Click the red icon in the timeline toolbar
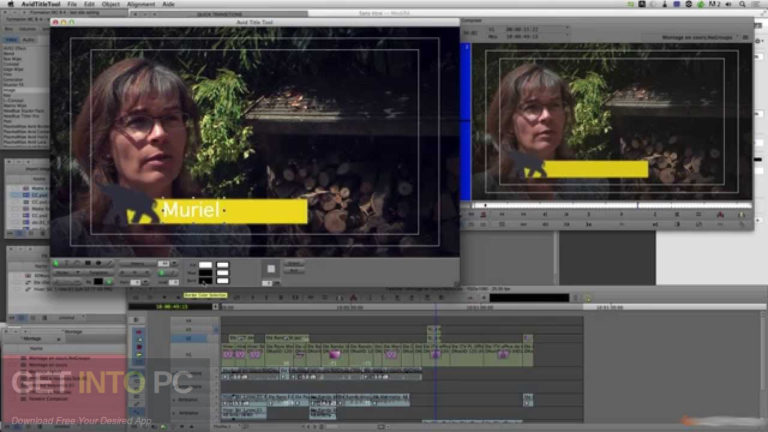The width and height of the screenshot is (768, 432). point(353,297)
